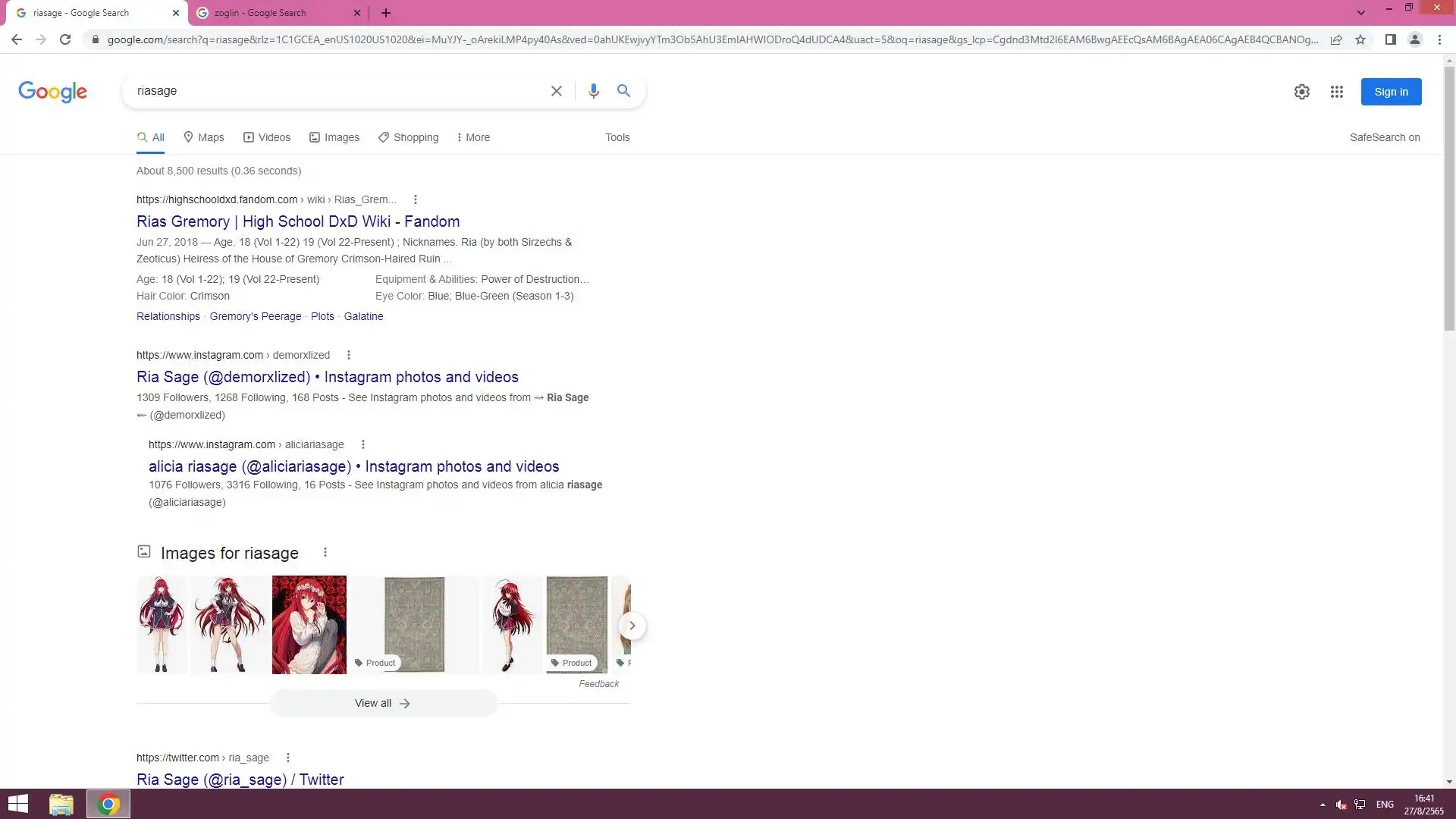Click the voice search microphone icon
This screenshot has width=1456, height=819.
[x=593, y=91]
